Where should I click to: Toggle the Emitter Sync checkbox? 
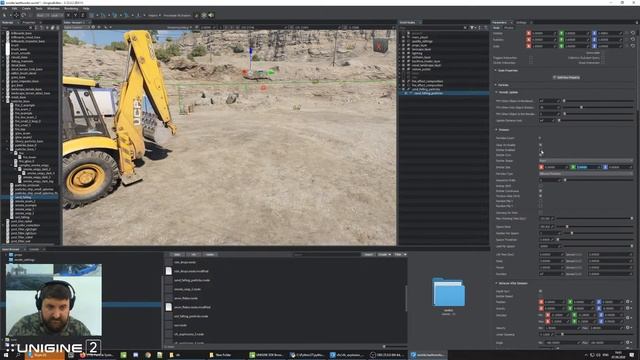coord(540,155)
